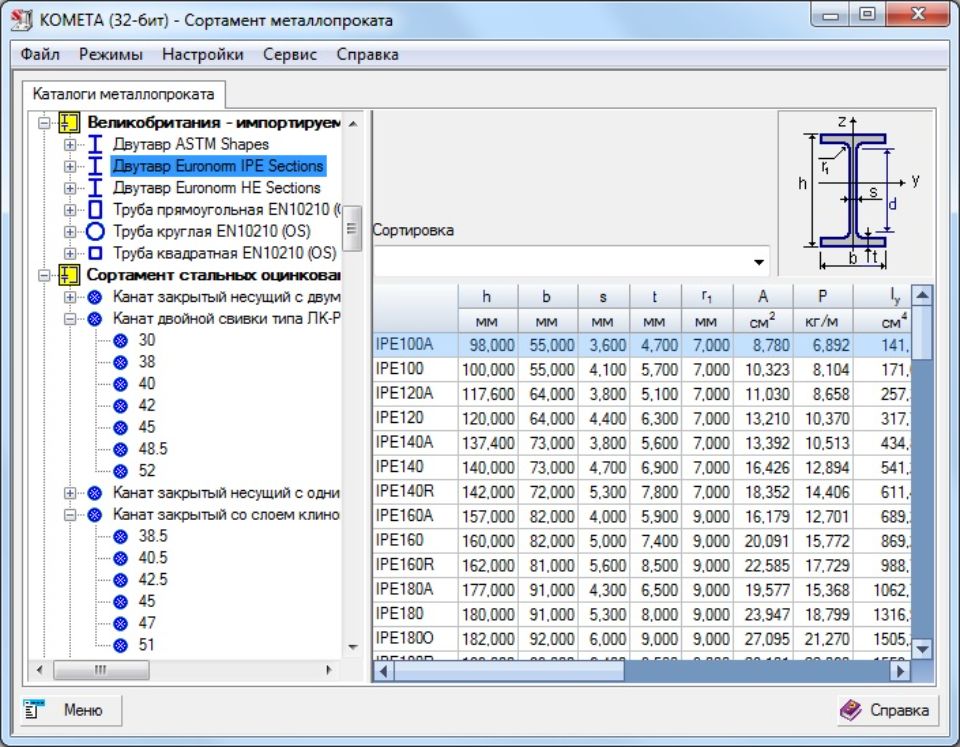Viewport: 960px width, 747px height.
Task: Select the Каталоги металлопроката tab
Action: tap(124, 94)
